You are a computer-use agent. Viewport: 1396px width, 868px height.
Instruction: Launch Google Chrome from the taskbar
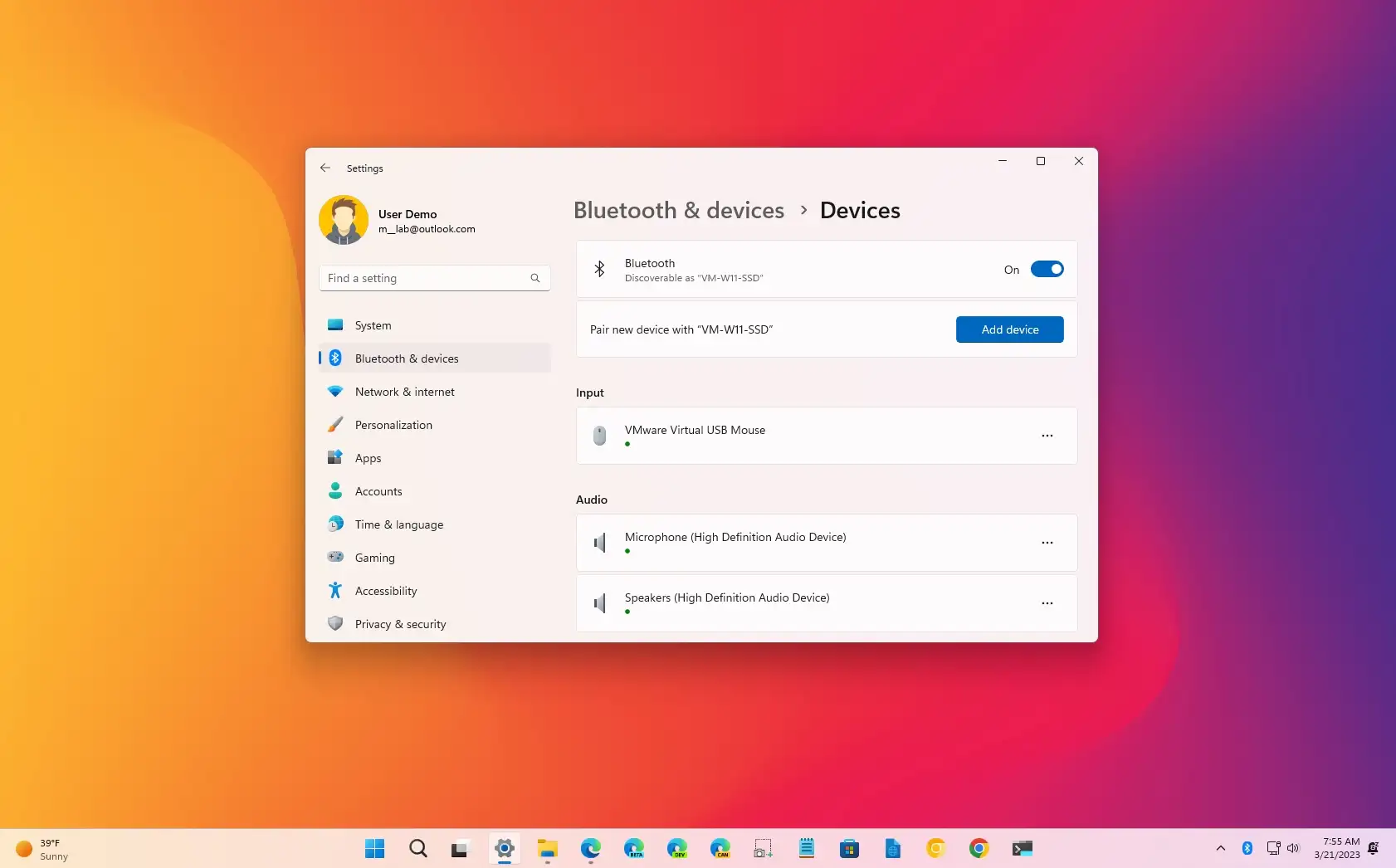tap(979, 848)
